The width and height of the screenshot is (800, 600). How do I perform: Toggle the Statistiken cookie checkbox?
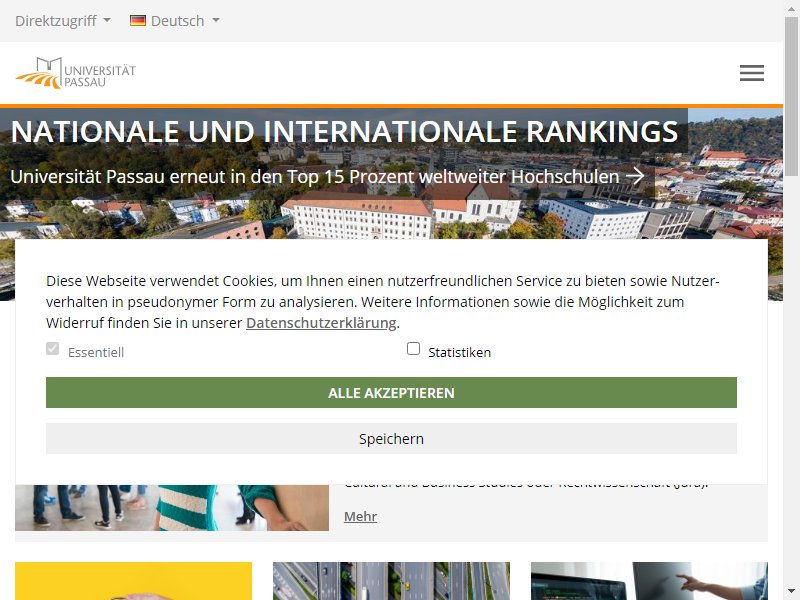[x=413, y=349]
